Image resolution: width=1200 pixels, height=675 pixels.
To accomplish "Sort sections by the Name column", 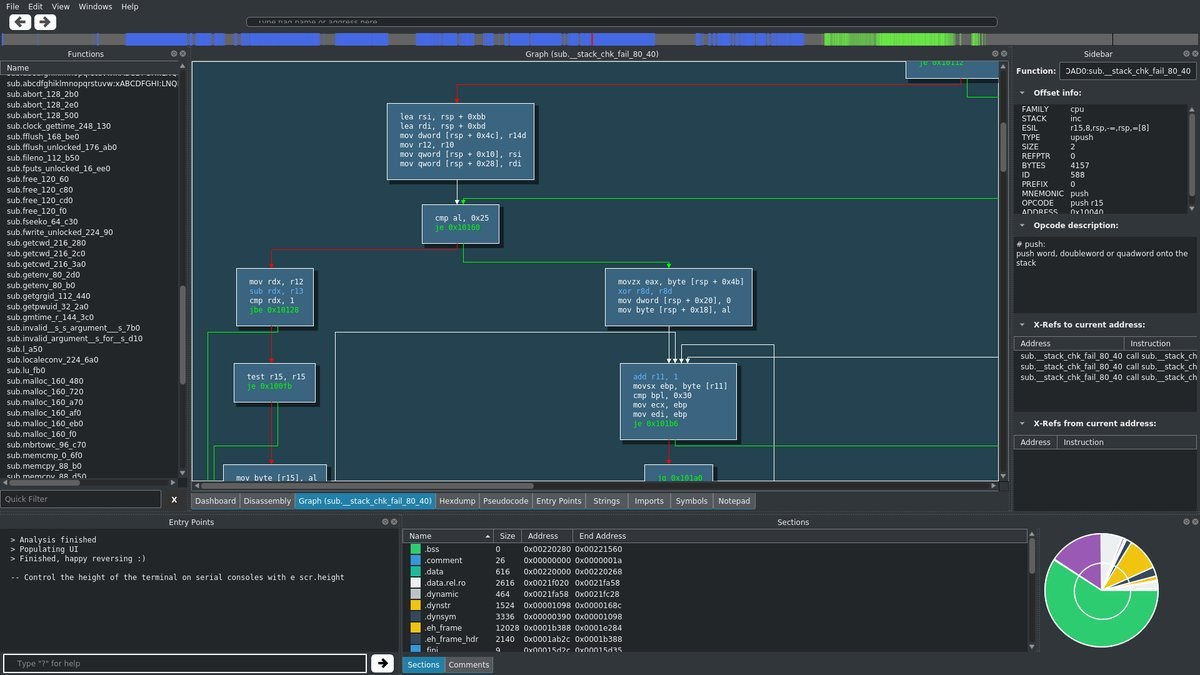I will tap(448, 536).
